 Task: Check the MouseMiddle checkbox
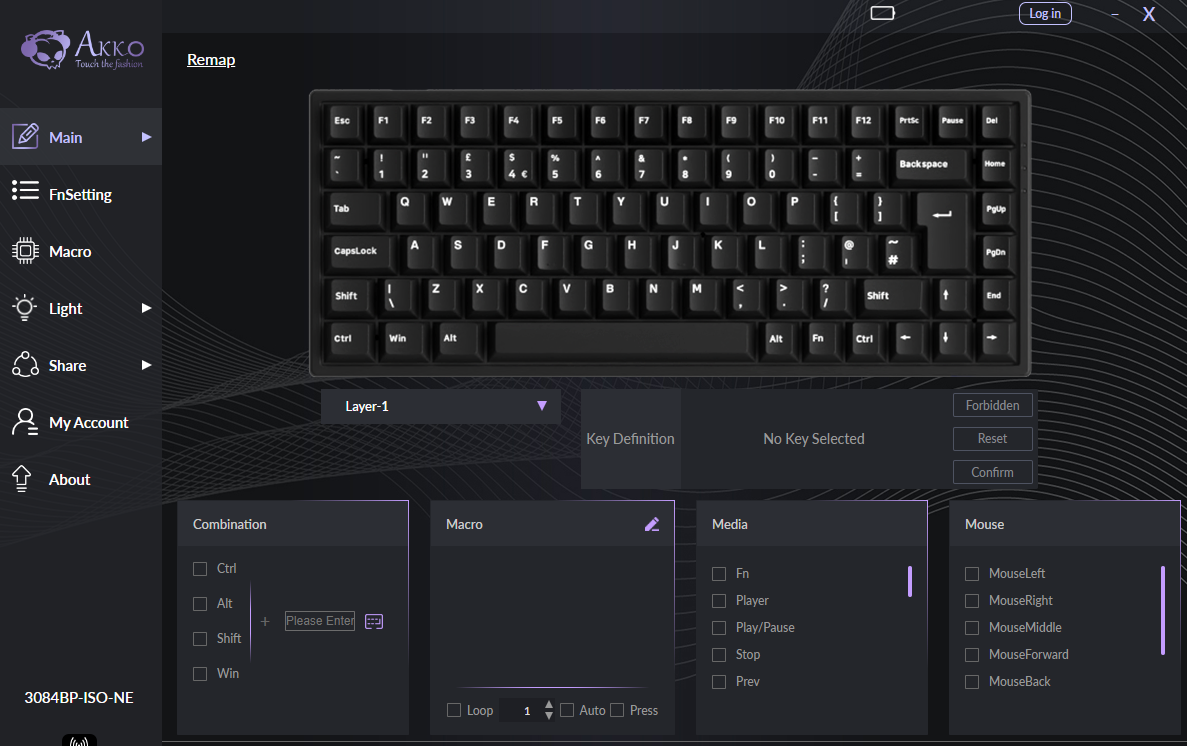pyautogui.click(x=972, y=628)
